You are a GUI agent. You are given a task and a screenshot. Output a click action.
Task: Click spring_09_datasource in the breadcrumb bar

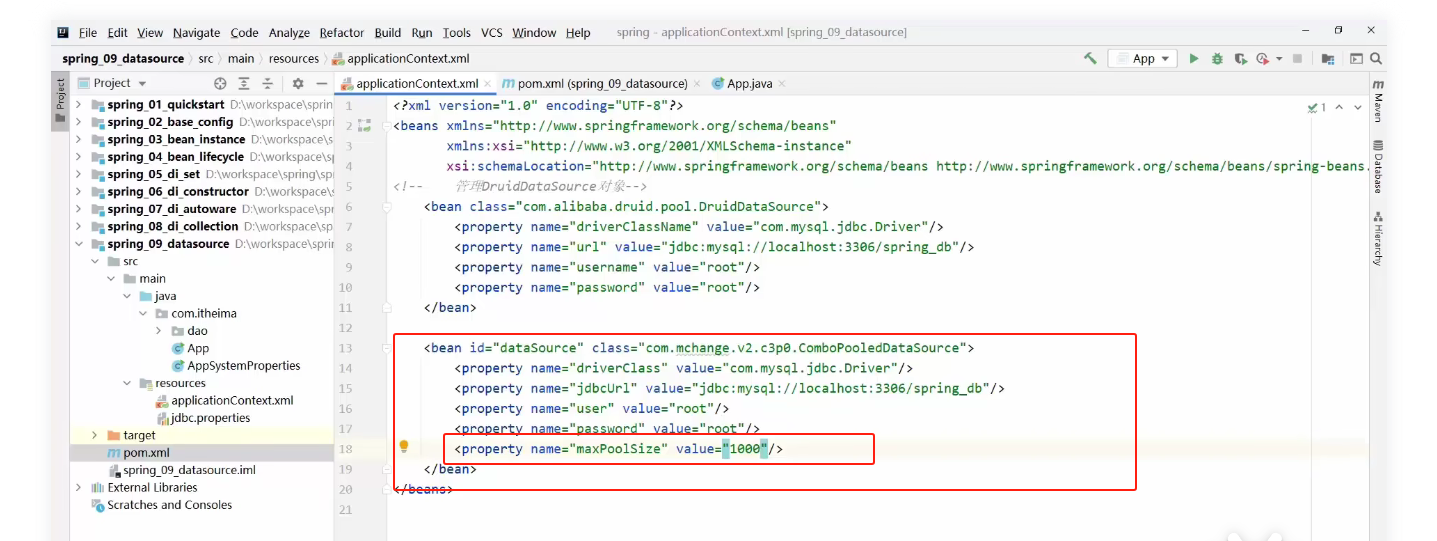[x=123, y=59]
